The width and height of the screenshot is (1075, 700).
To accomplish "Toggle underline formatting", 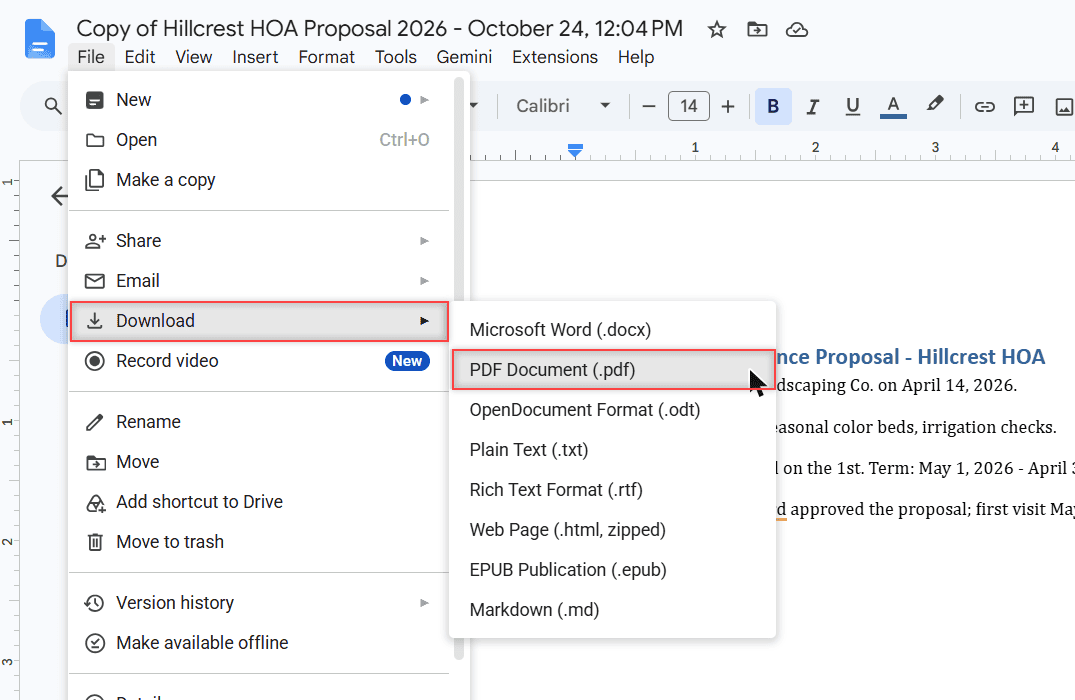I will [853, 106].
